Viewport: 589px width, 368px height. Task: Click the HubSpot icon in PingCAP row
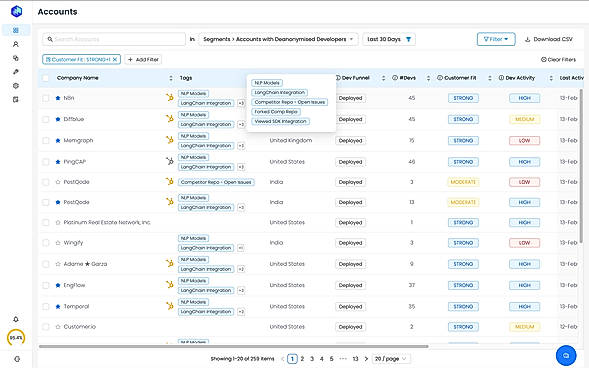pos(170,161)
